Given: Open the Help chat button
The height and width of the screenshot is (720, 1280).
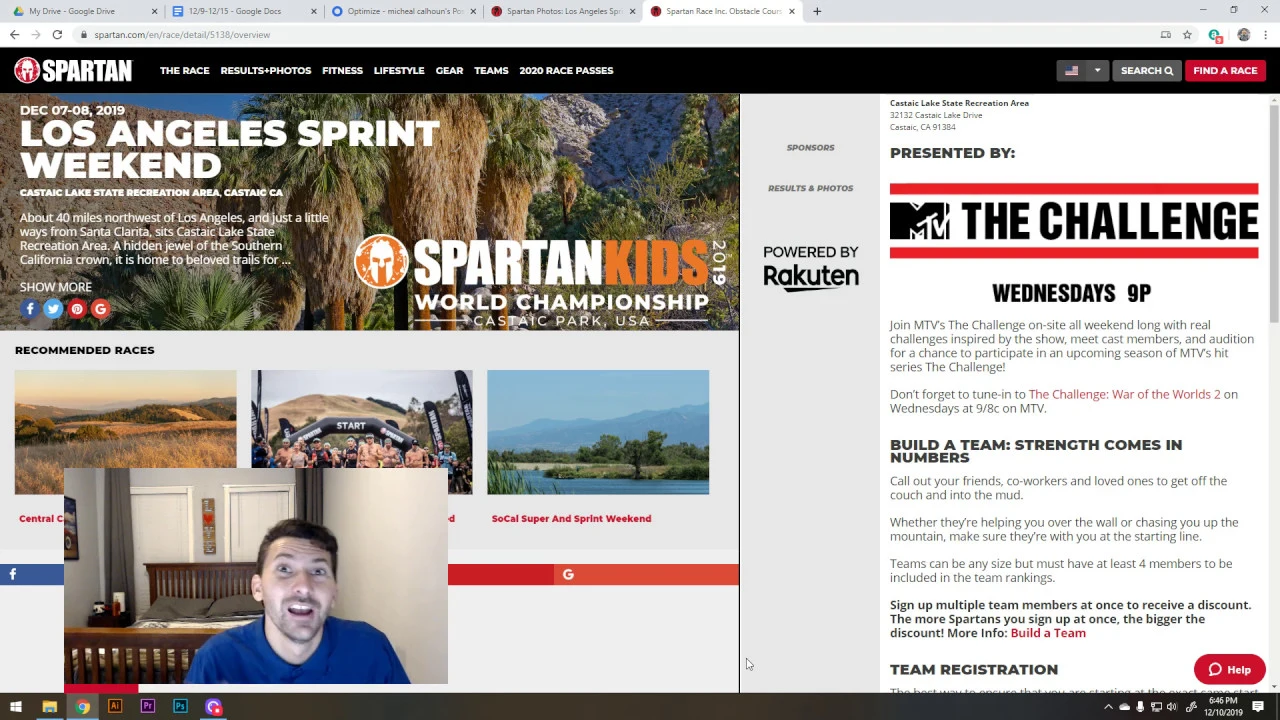Looking at the screenshot, I should click(1229, 670).
